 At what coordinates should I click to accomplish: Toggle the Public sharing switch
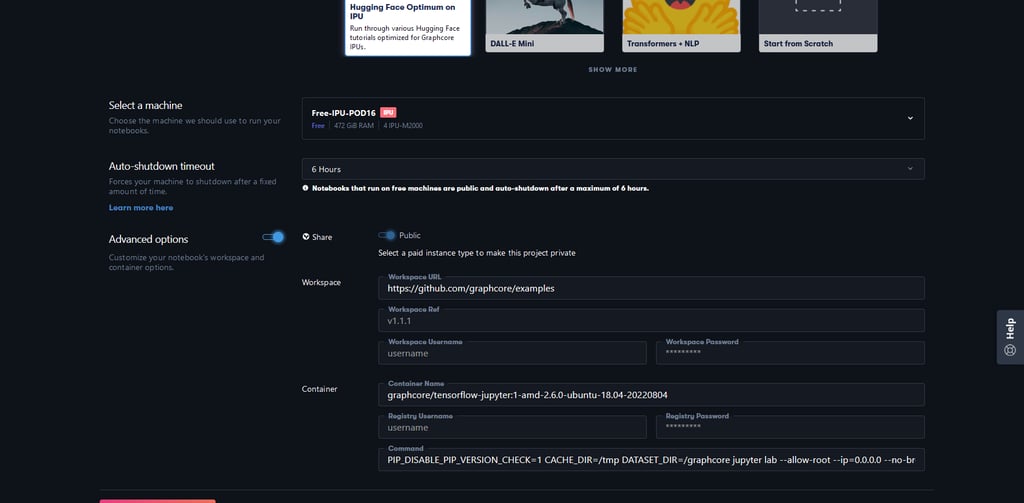tap(387, 235)
